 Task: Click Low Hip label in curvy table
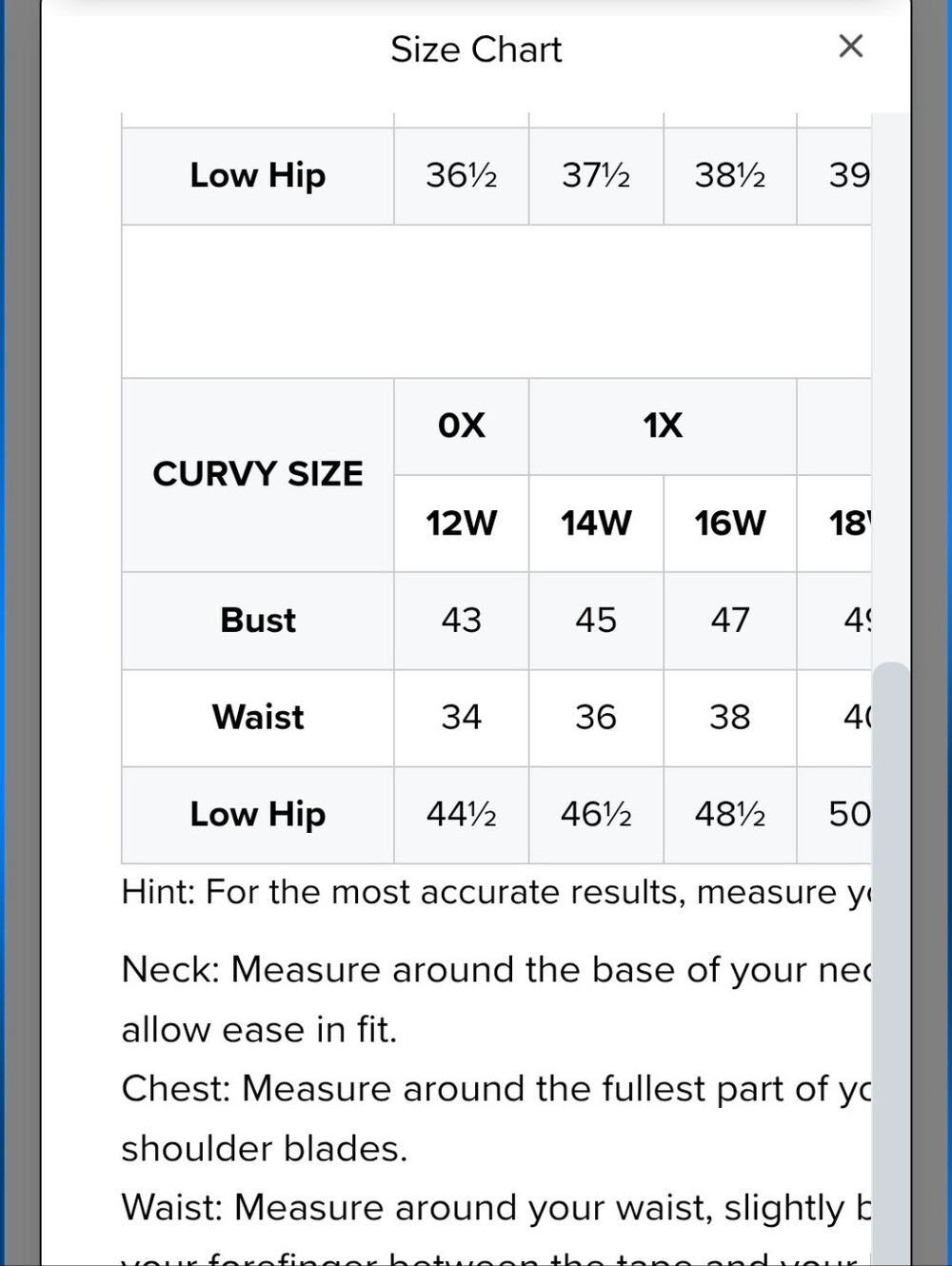click(258, 815)
